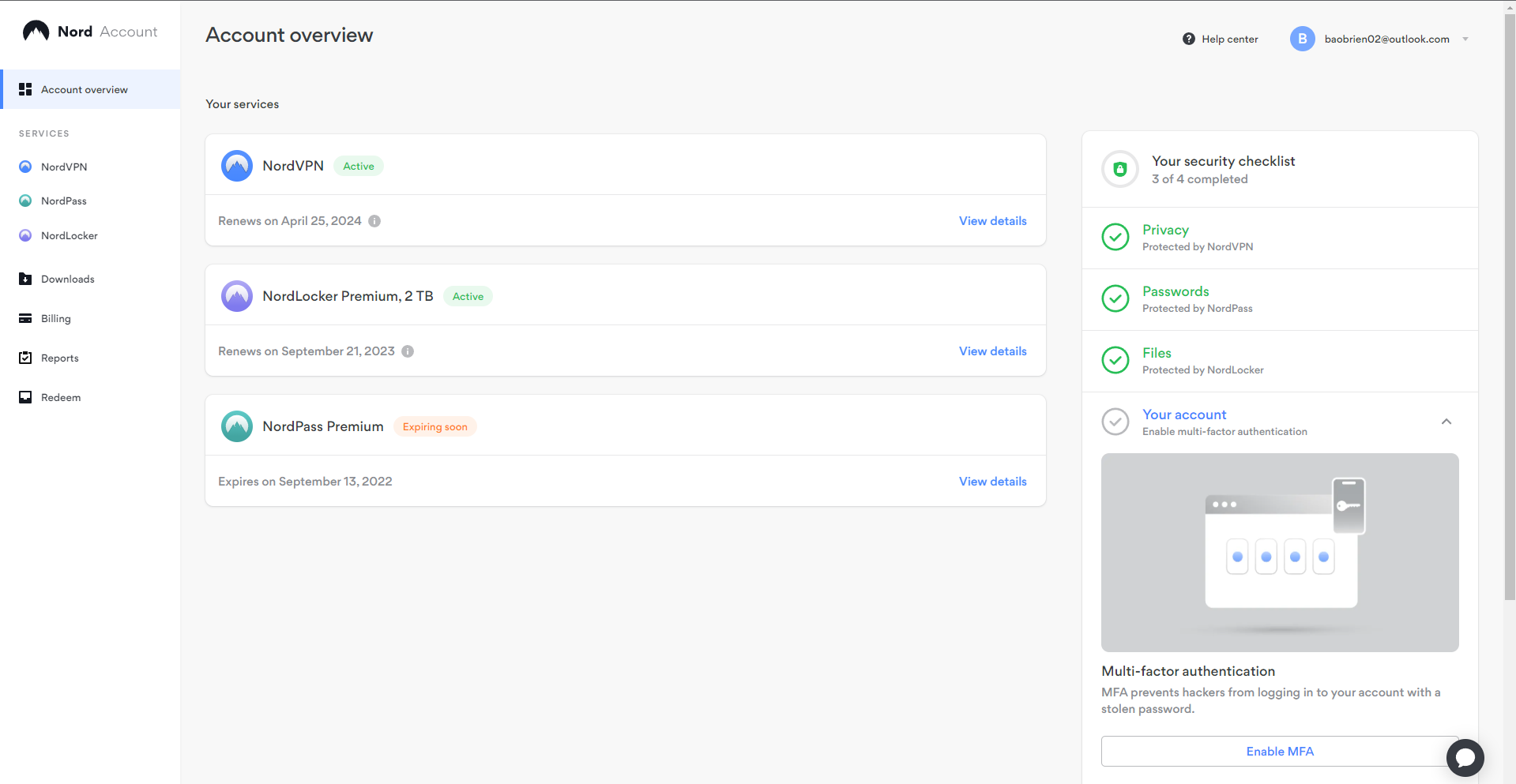Open the Files checklist item
Viewport: 1516px width, 784px height.
[x=1280, y=361]
